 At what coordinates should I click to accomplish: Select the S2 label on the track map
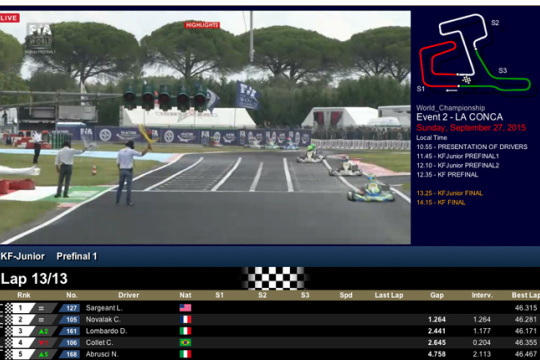point(495,23)
